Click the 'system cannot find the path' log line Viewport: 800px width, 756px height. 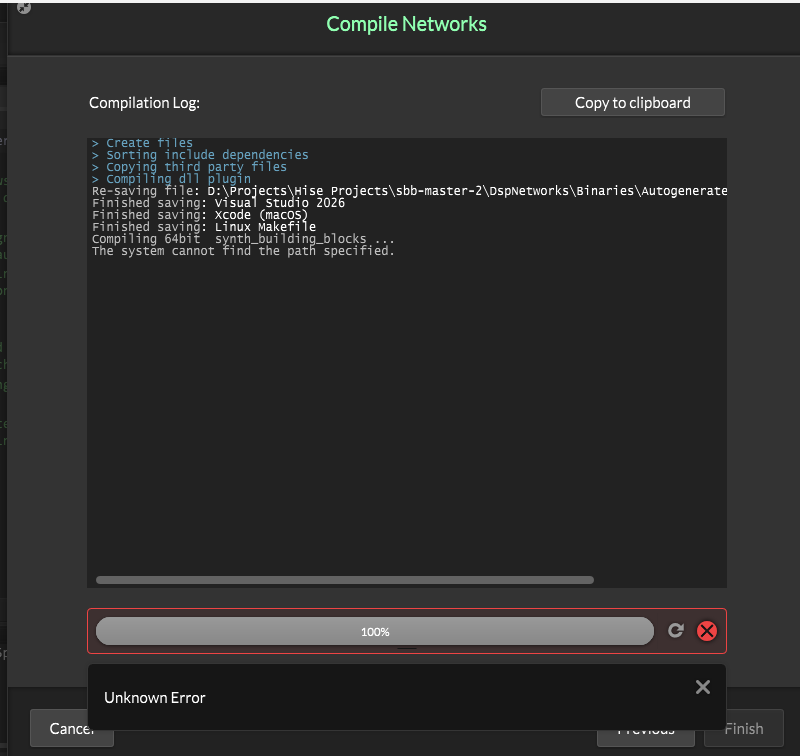[x=243, y=251]
